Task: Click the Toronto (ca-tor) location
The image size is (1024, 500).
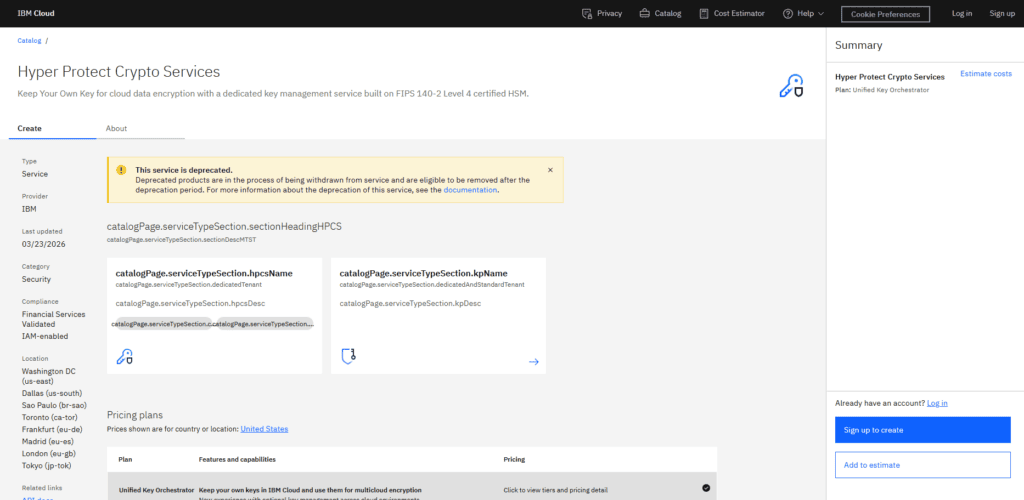Action: click(49, 417)
